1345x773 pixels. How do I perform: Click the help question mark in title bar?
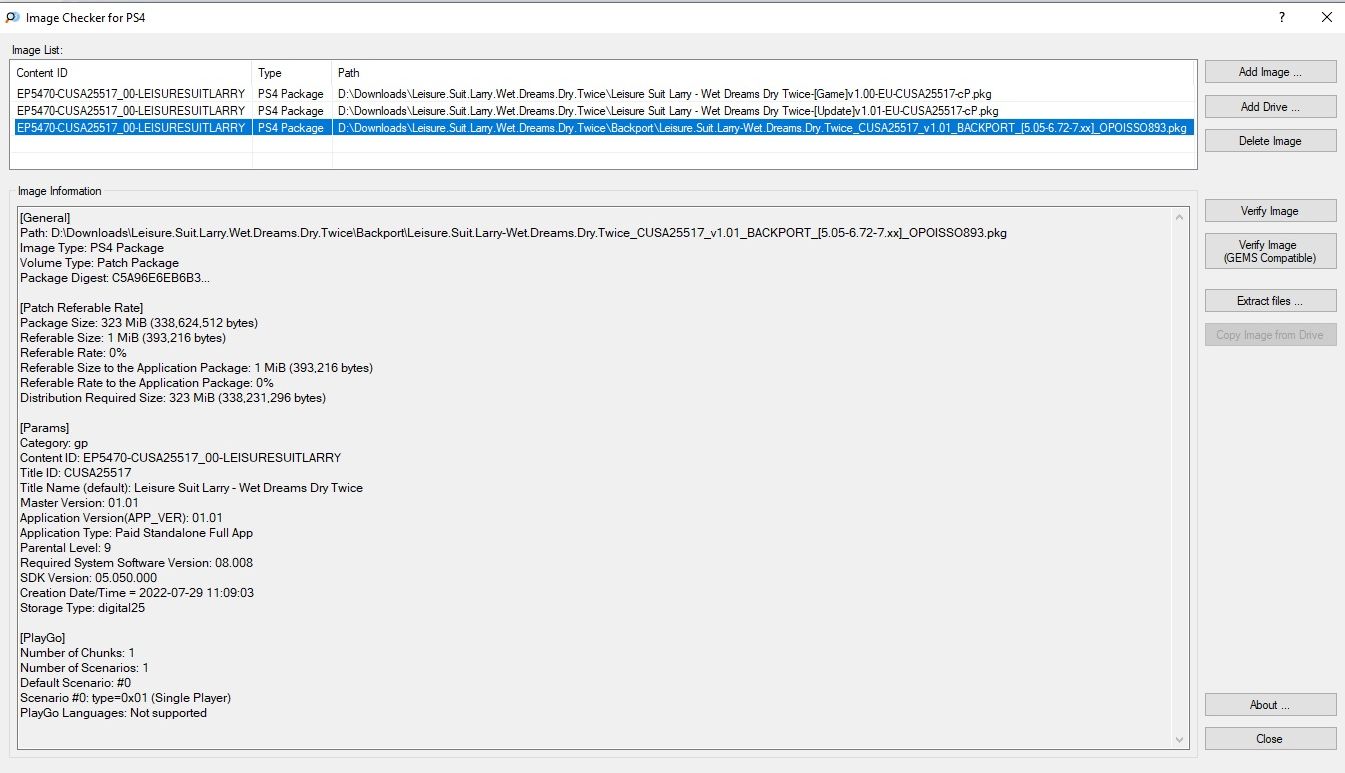(x=1281, y=17)
